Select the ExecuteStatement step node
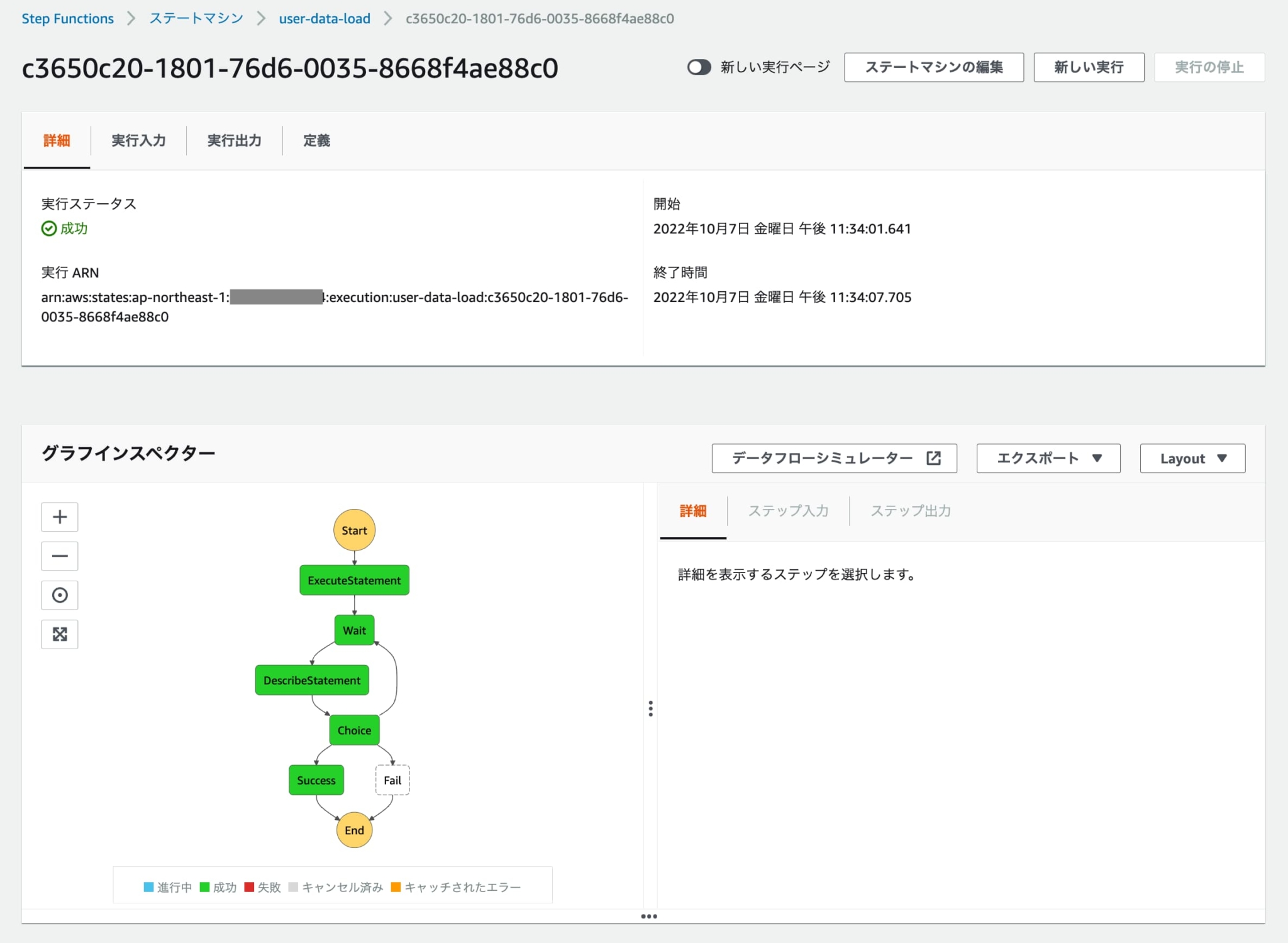The height and width of the screenshot is (943, 1288). click(354, 580)
